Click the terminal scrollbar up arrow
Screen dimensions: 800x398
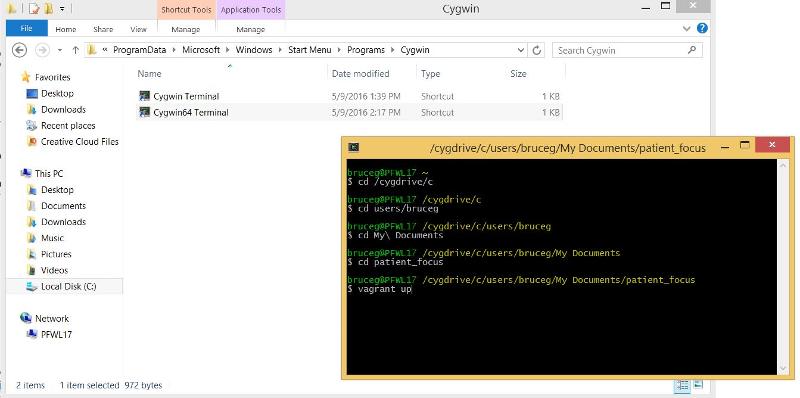coord(783,164)
